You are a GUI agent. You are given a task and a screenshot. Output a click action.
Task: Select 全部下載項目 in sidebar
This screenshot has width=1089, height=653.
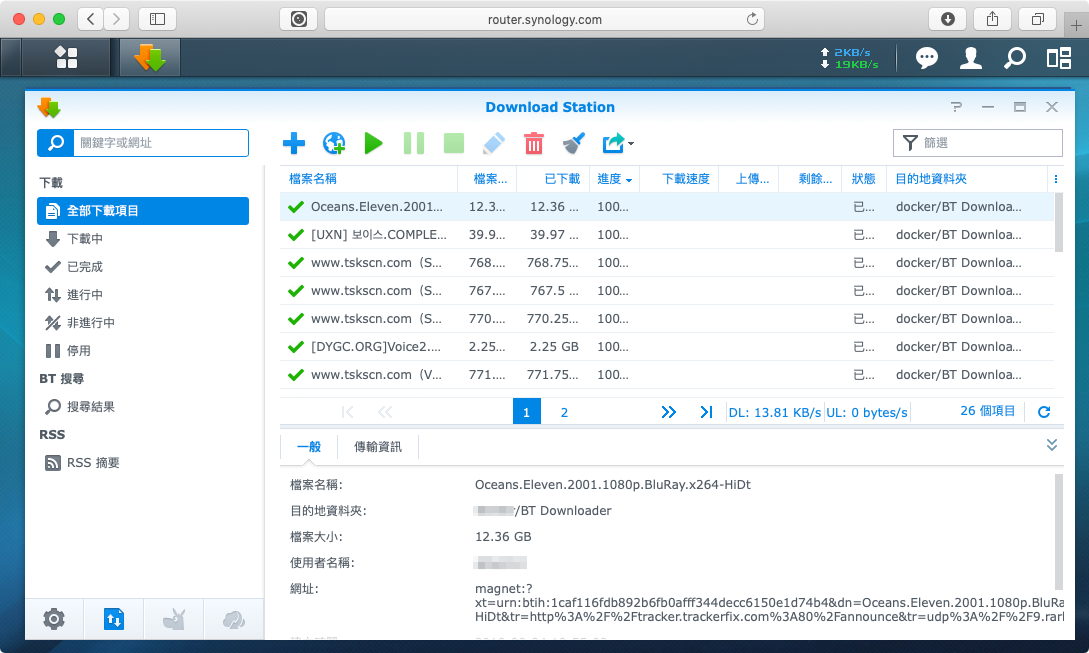coord(143,210)
